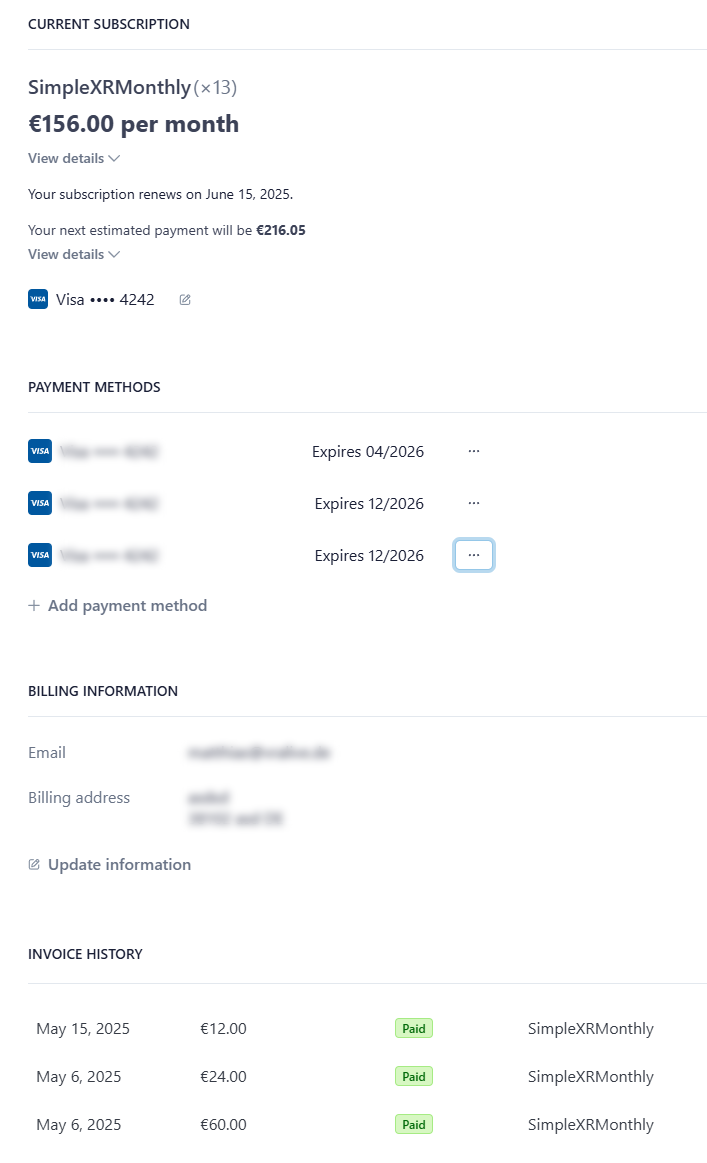Open the €24.00 invoice from May 6
The height and width of the screenshot is (1163, 707).
223,1077
